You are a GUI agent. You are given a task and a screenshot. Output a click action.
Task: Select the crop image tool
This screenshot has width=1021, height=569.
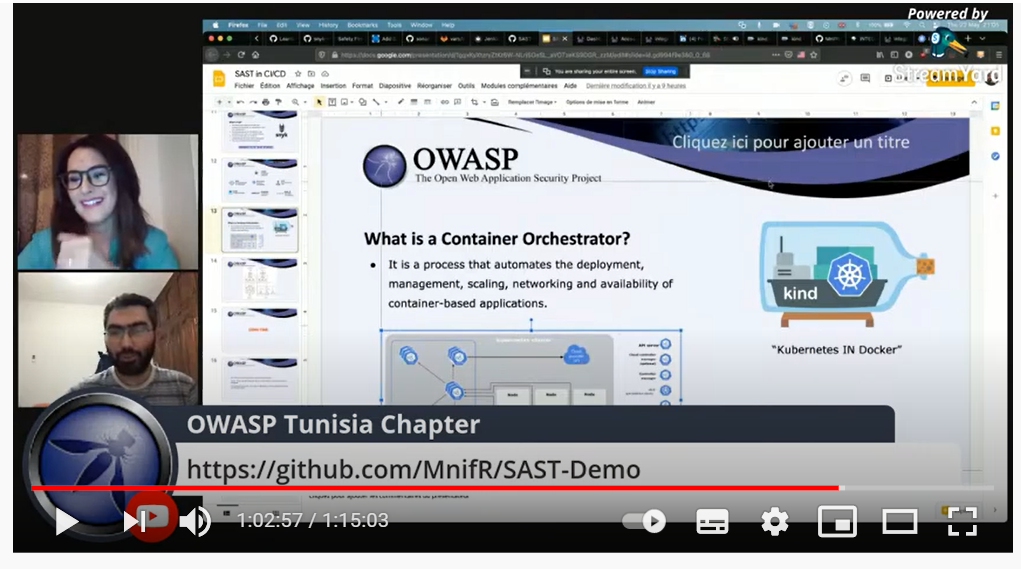pos(474,102)
